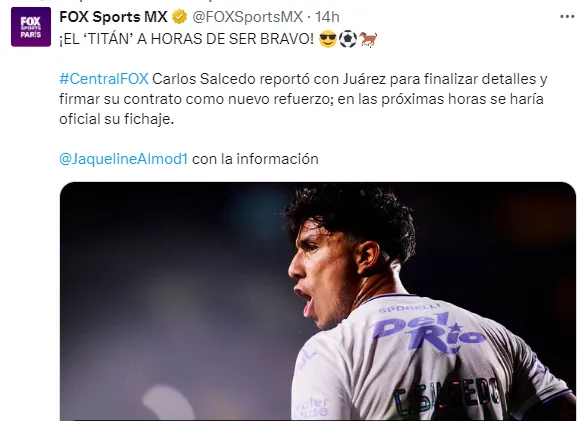587x421 pixels.
Task: Click the tweet body text about Juárez
Action: [303, 99]
